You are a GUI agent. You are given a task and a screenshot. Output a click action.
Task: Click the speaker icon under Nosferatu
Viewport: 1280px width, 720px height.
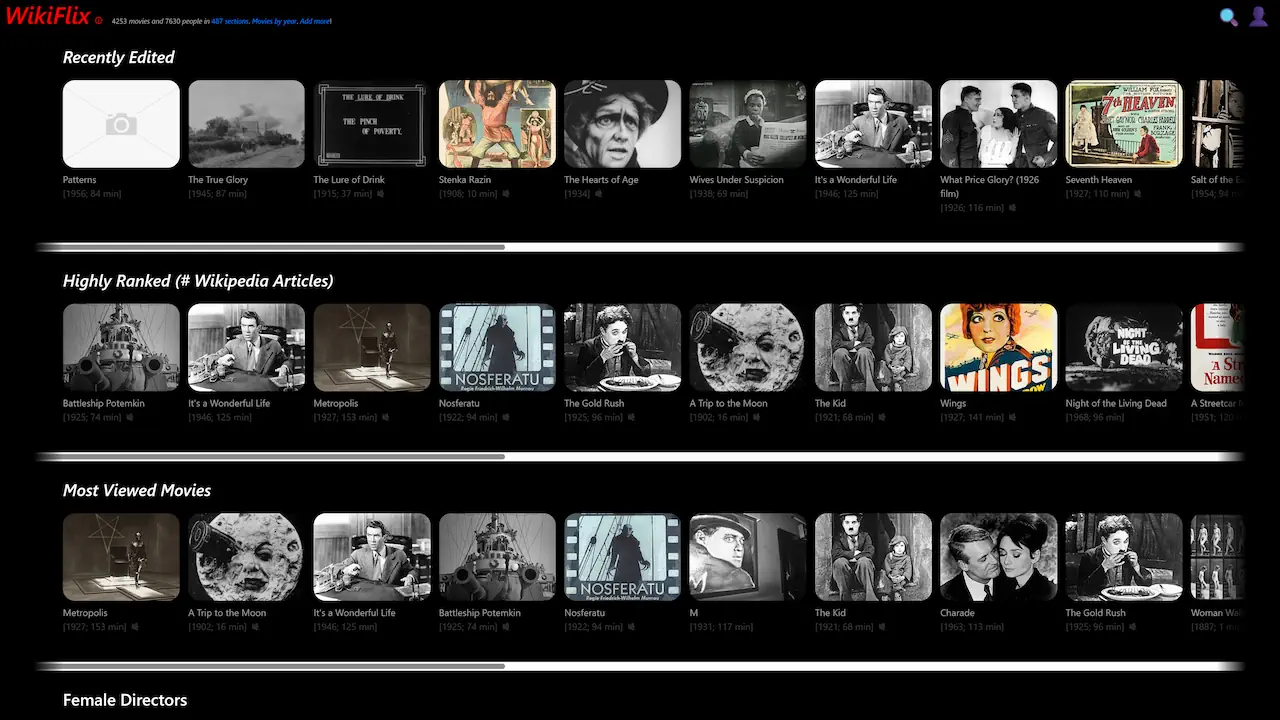tap(506, 417)
